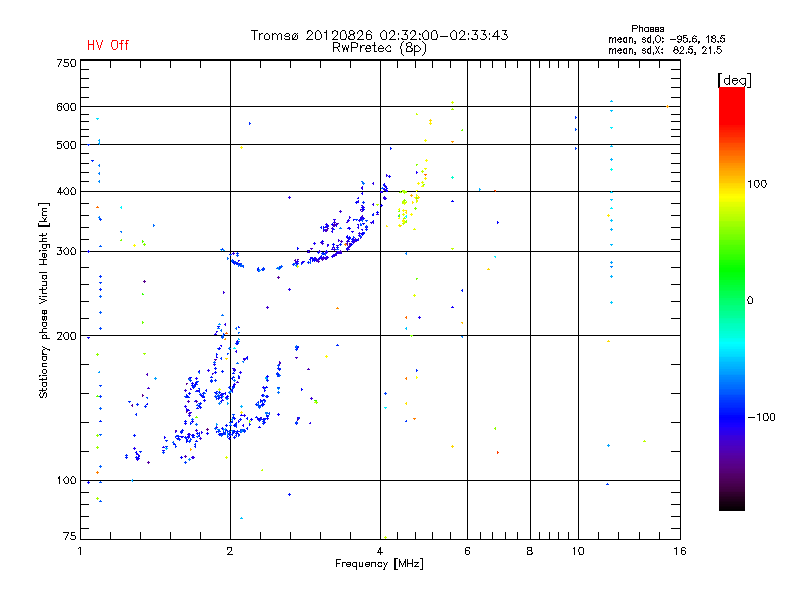Click the x-axis tick label "16"
This screenshot has width=800, height=600.
(680, 551)
